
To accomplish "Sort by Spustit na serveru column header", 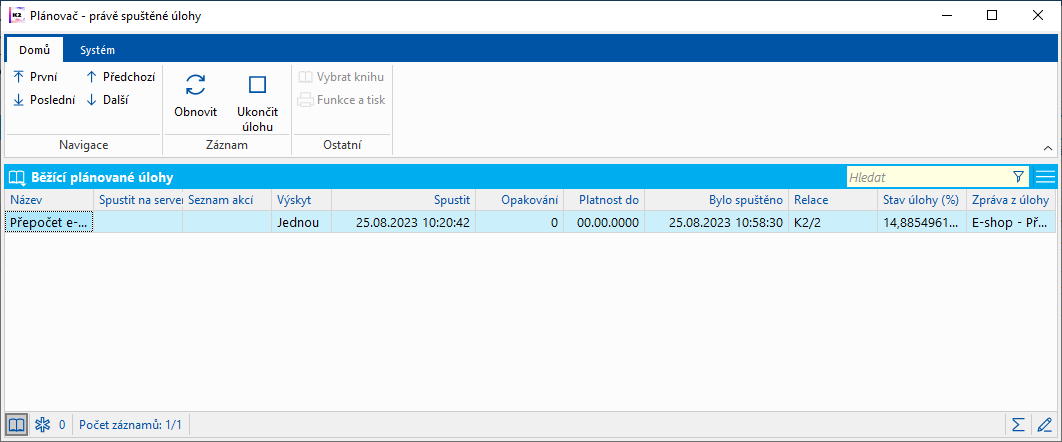I will 138,200.
